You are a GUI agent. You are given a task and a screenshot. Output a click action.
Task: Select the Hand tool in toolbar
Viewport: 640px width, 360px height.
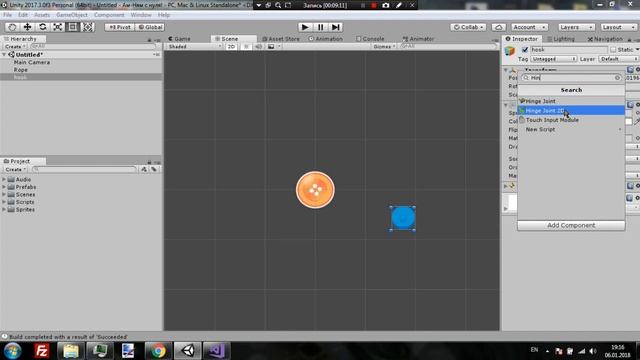[12, 27]
